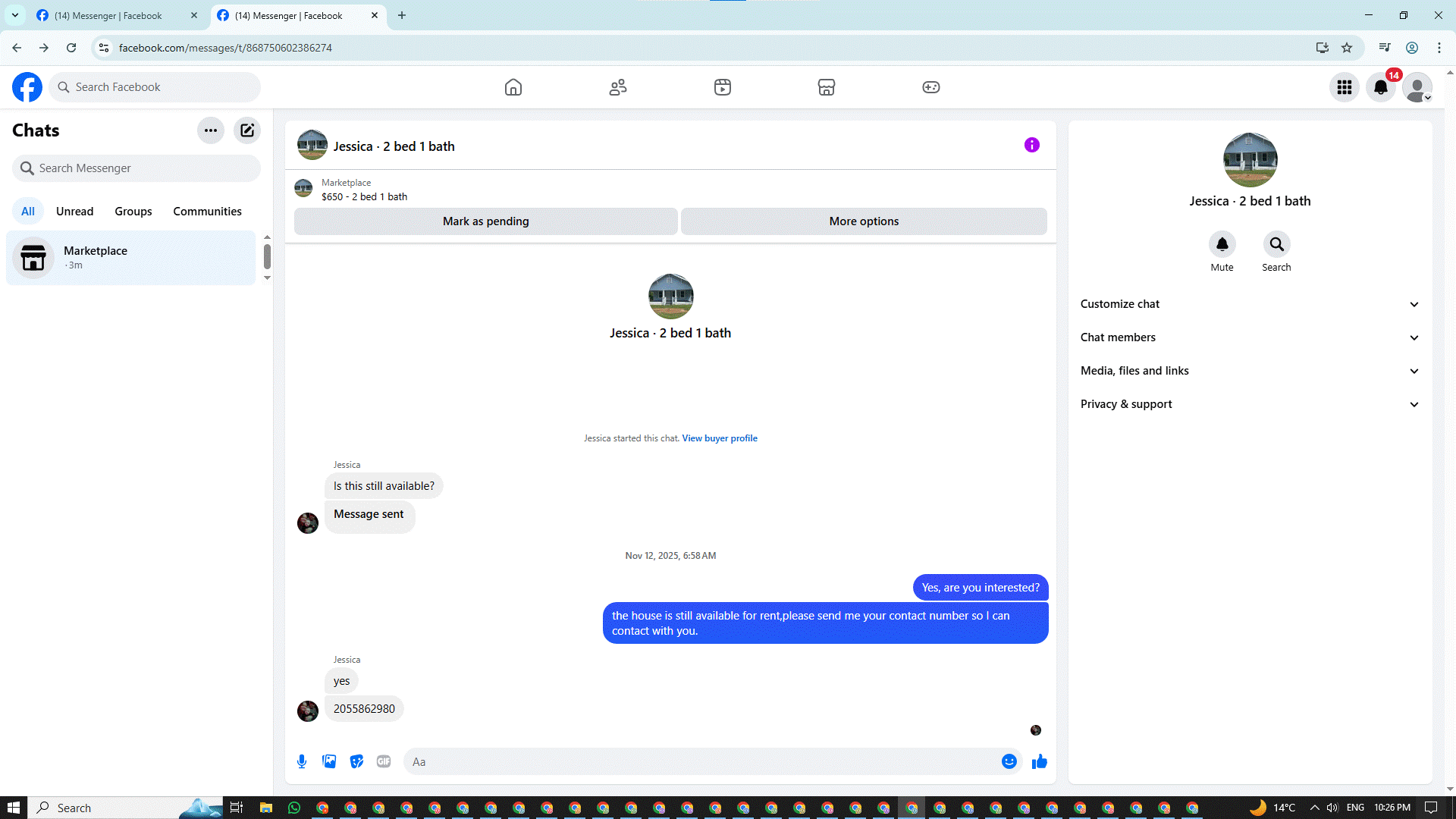Open WhatsApp from the taskbar

(x=294, y=808)
